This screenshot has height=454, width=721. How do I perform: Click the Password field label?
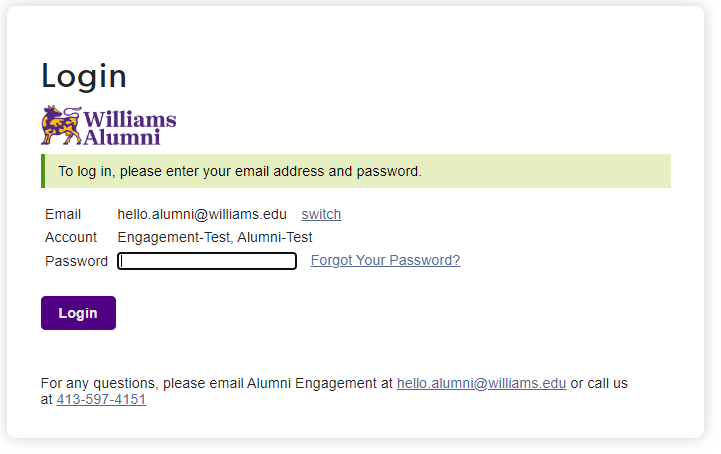click(76, 261)
